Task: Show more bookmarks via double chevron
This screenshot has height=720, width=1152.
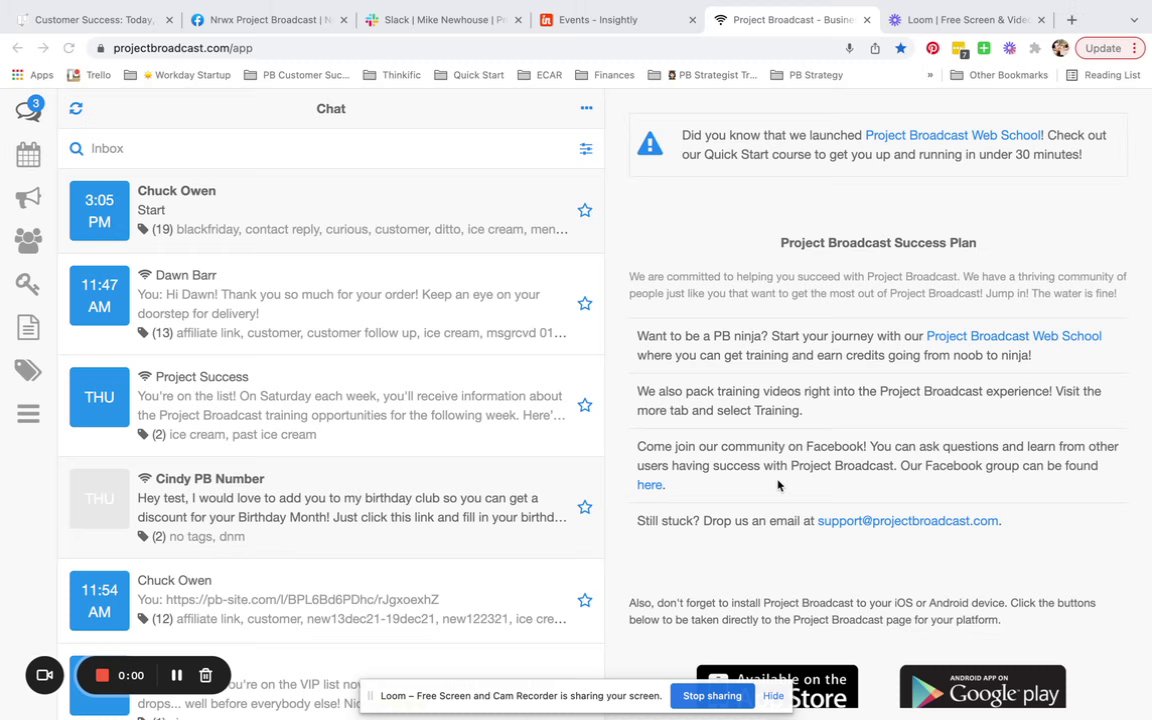Action: click(930, 75)
